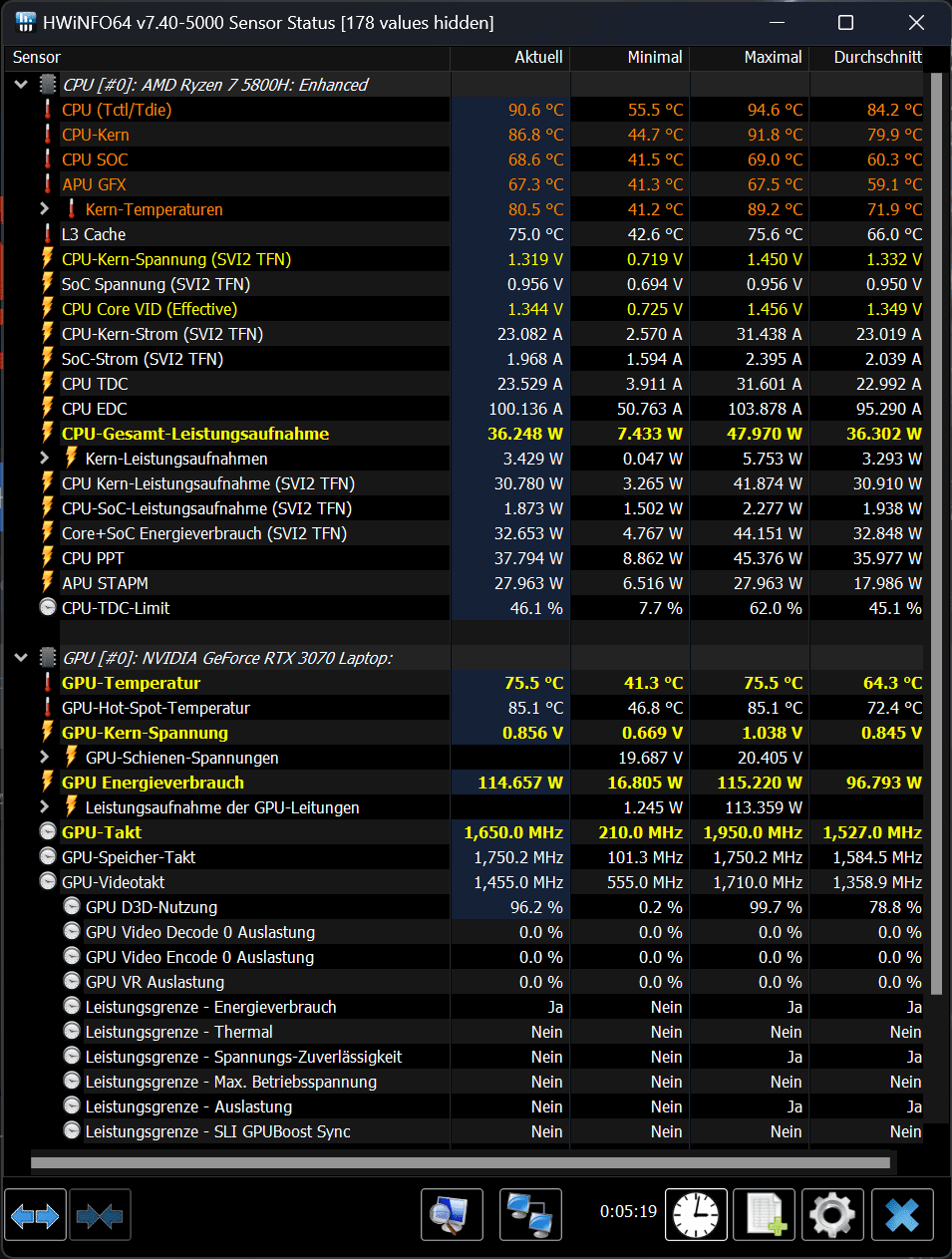952x1259 pixels.
Task: Click the shrink columns arrows button
Action: coord(100,1215)
